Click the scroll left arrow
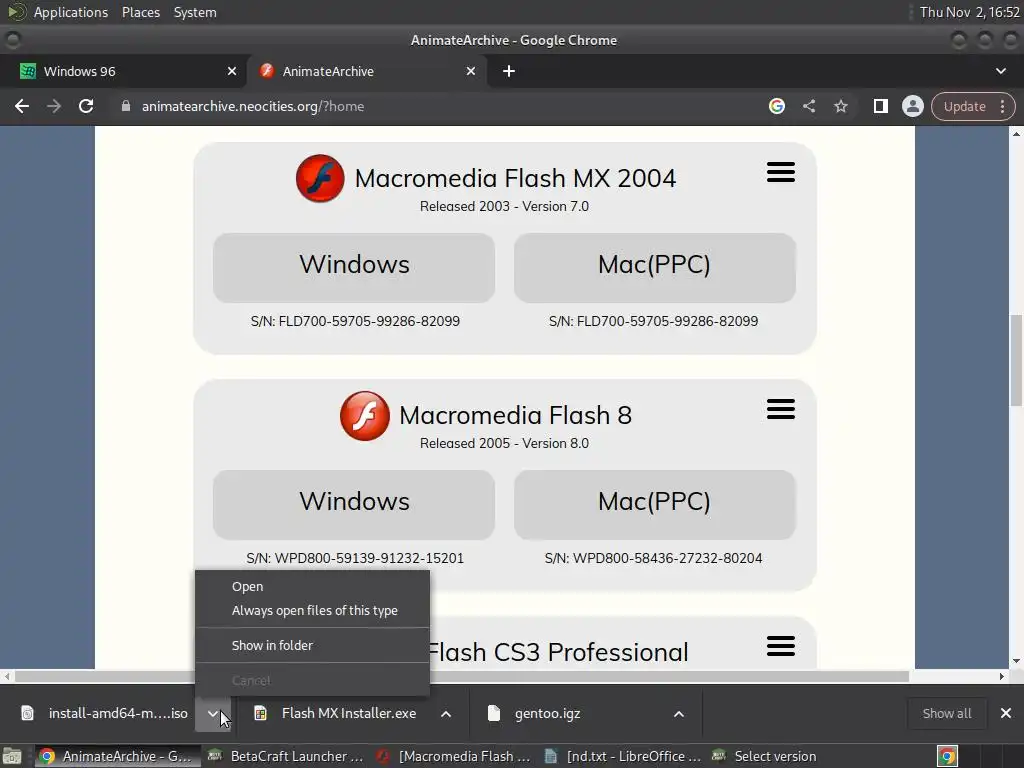This screenshot has width=1024, height=768. pyautogui.click(x=7, y=677)
